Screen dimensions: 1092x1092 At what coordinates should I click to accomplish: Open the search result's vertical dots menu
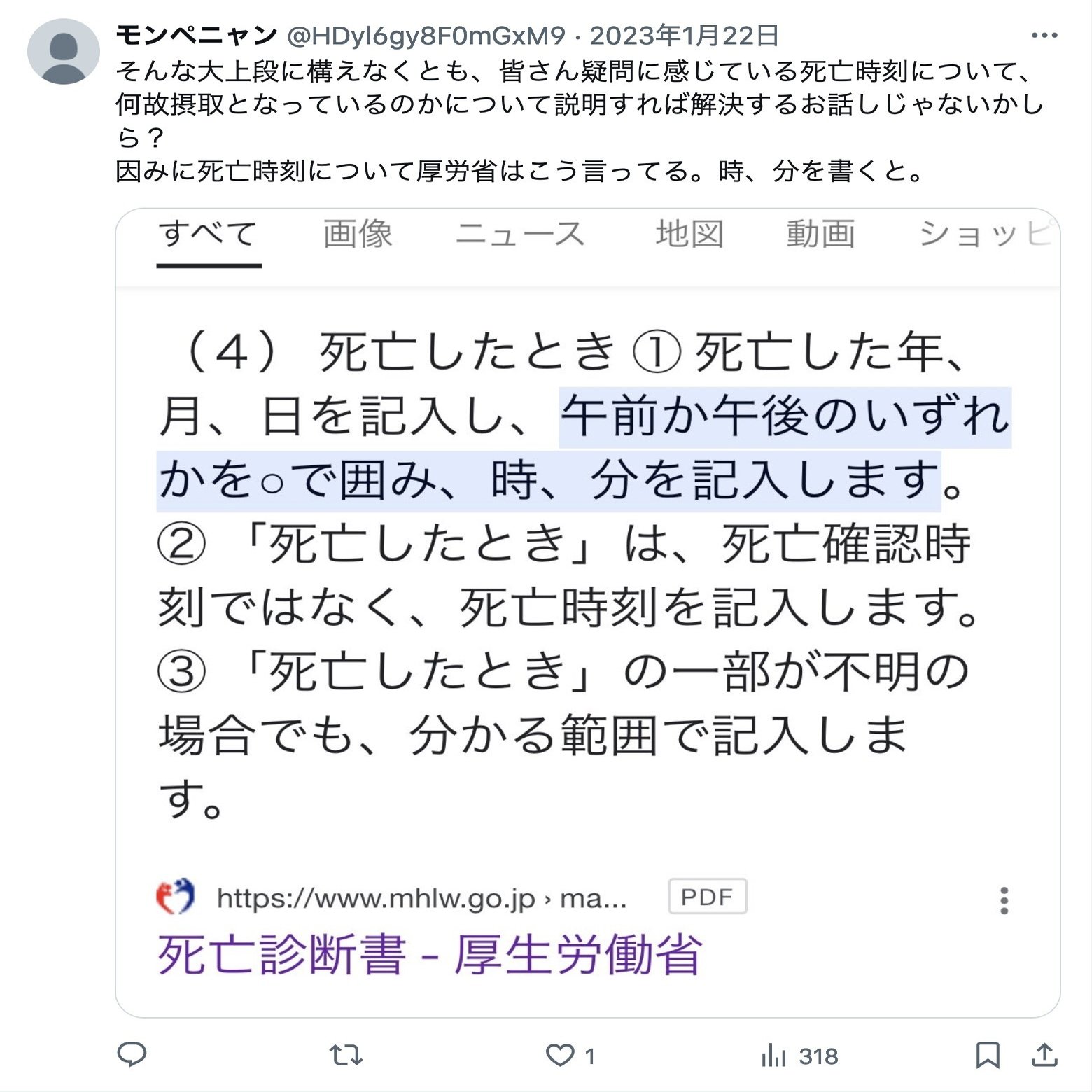[1004, 900]
